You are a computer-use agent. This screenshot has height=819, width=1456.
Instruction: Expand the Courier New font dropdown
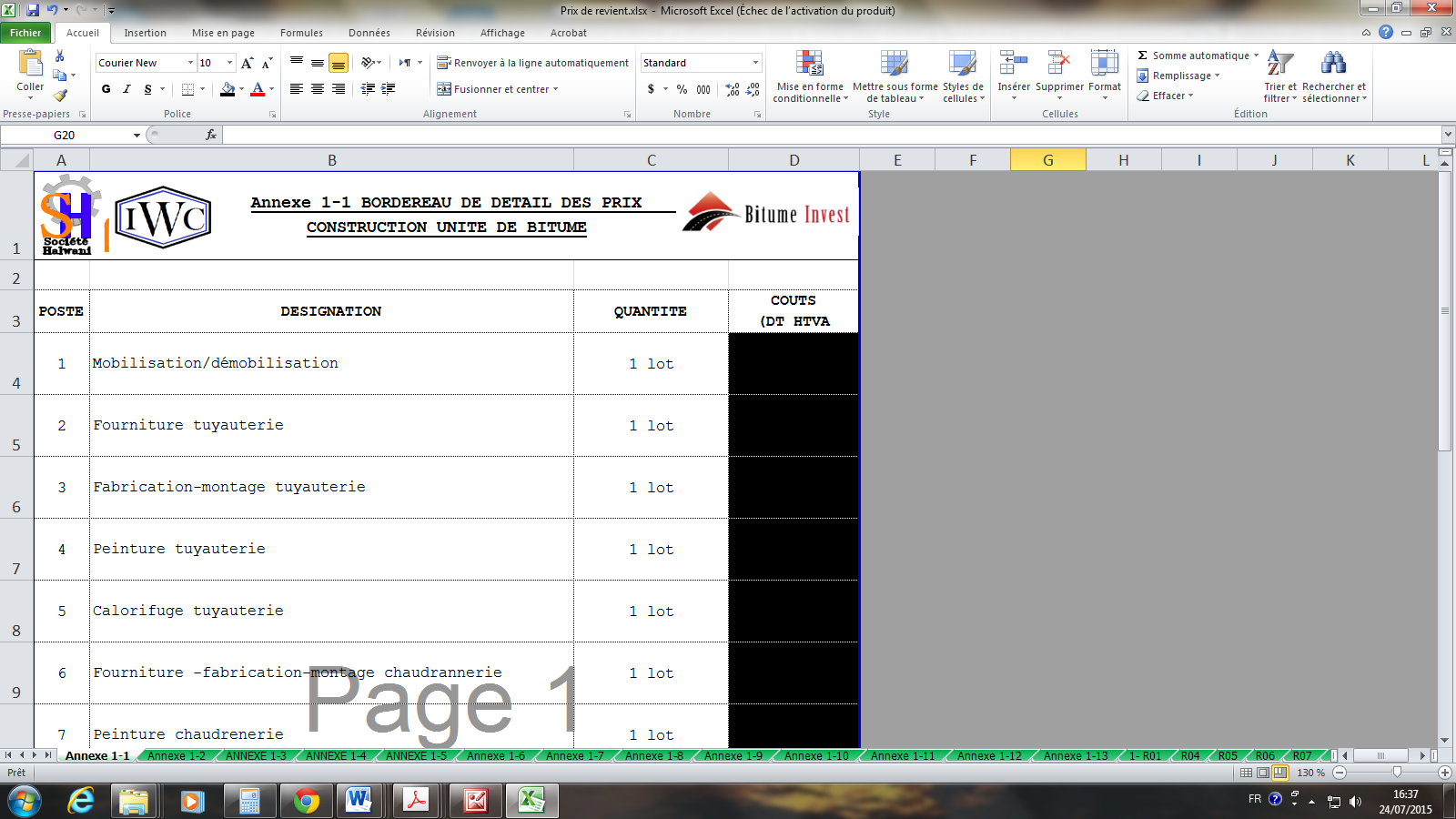click(190, 63)
